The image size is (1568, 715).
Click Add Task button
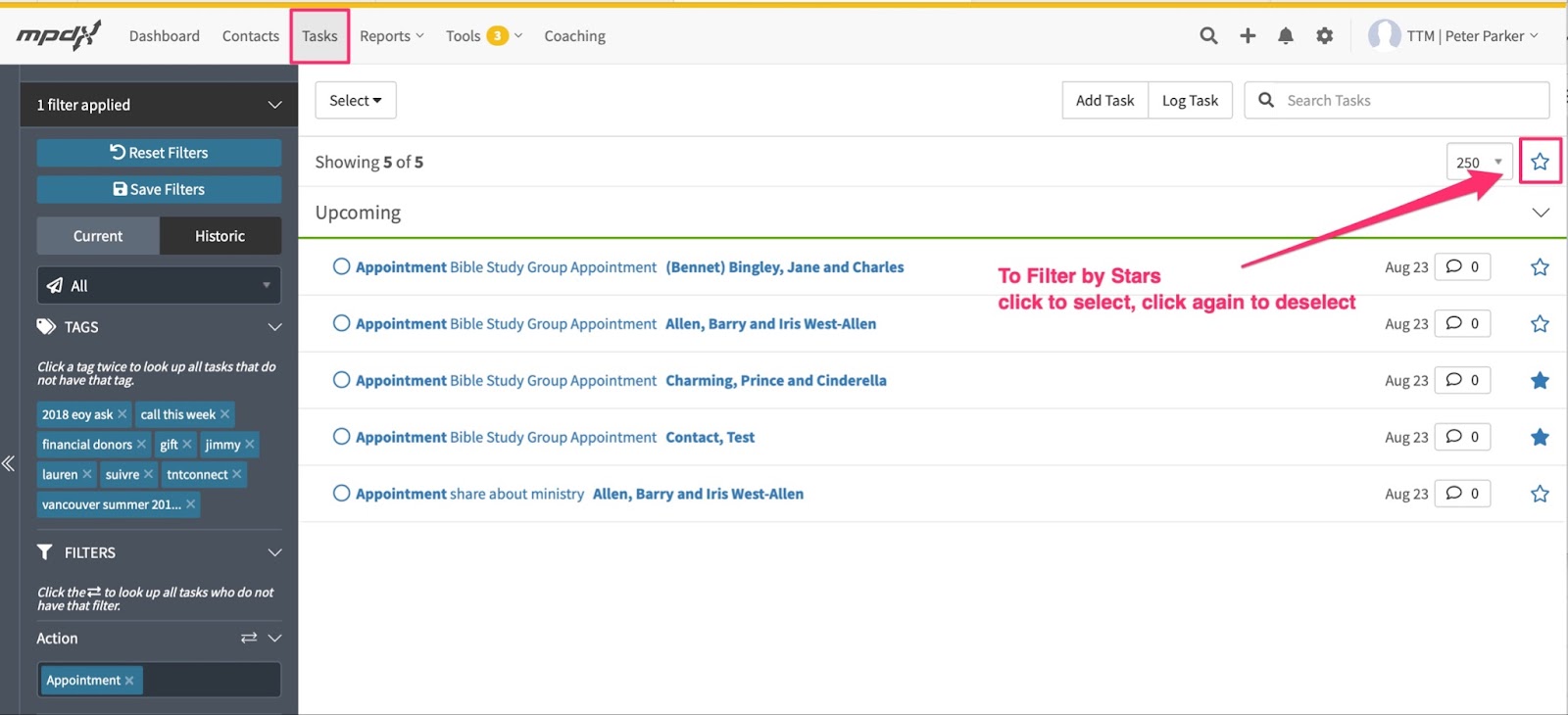click(1105, 100)
